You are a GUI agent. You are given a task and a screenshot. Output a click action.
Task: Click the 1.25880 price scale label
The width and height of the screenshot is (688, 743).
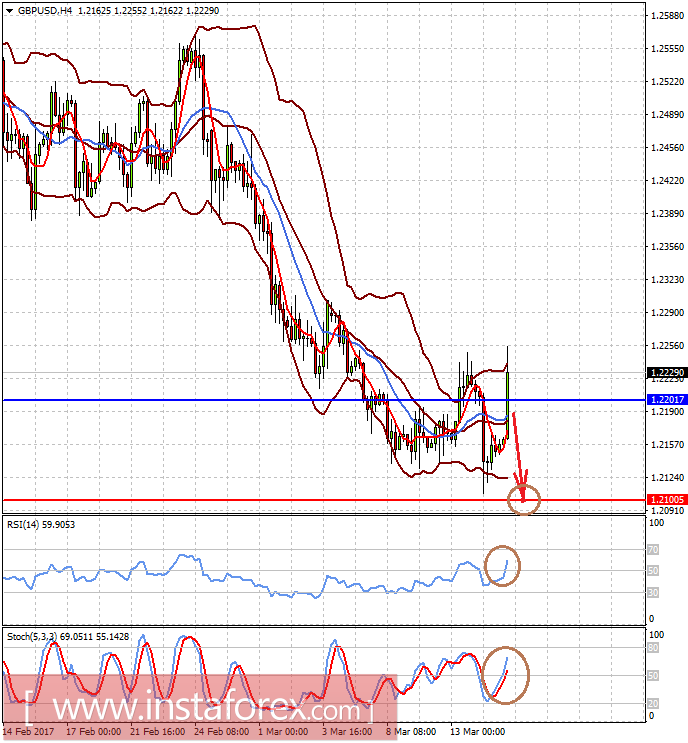(668, 16)
